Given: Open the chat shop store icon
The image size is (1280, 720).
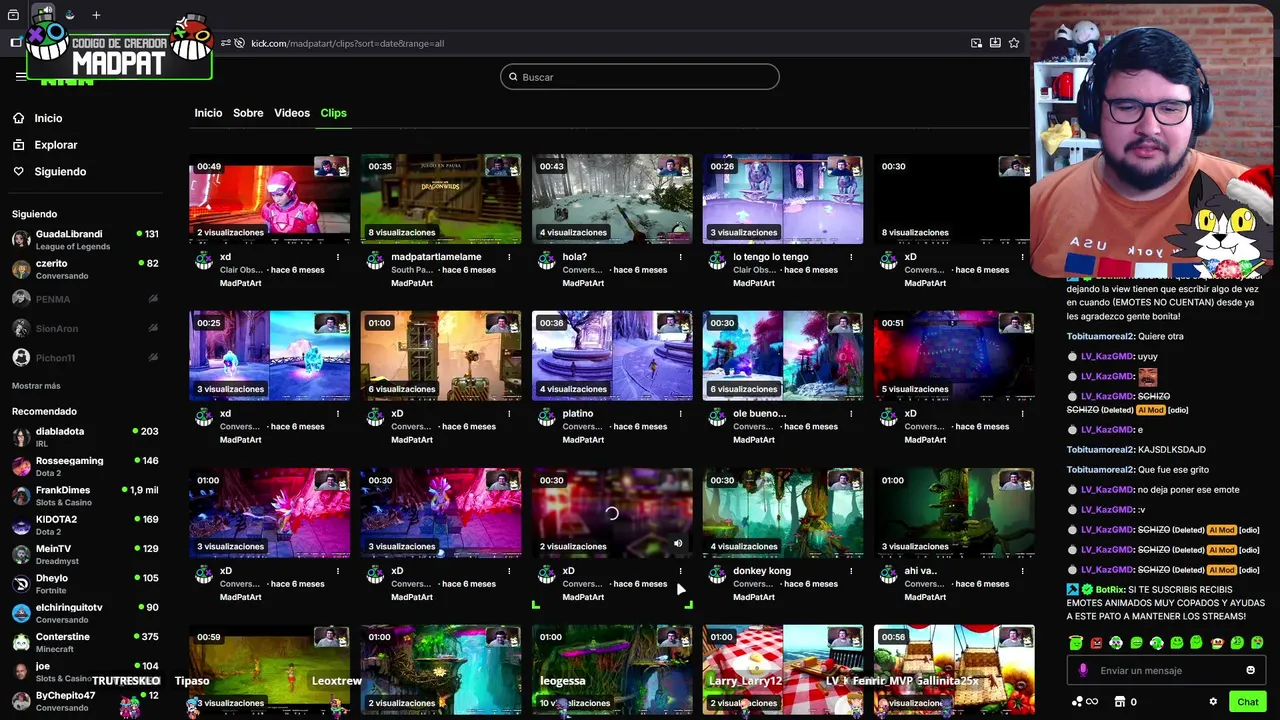Looking at the screenshot, I should click(x=1120, y=702).
